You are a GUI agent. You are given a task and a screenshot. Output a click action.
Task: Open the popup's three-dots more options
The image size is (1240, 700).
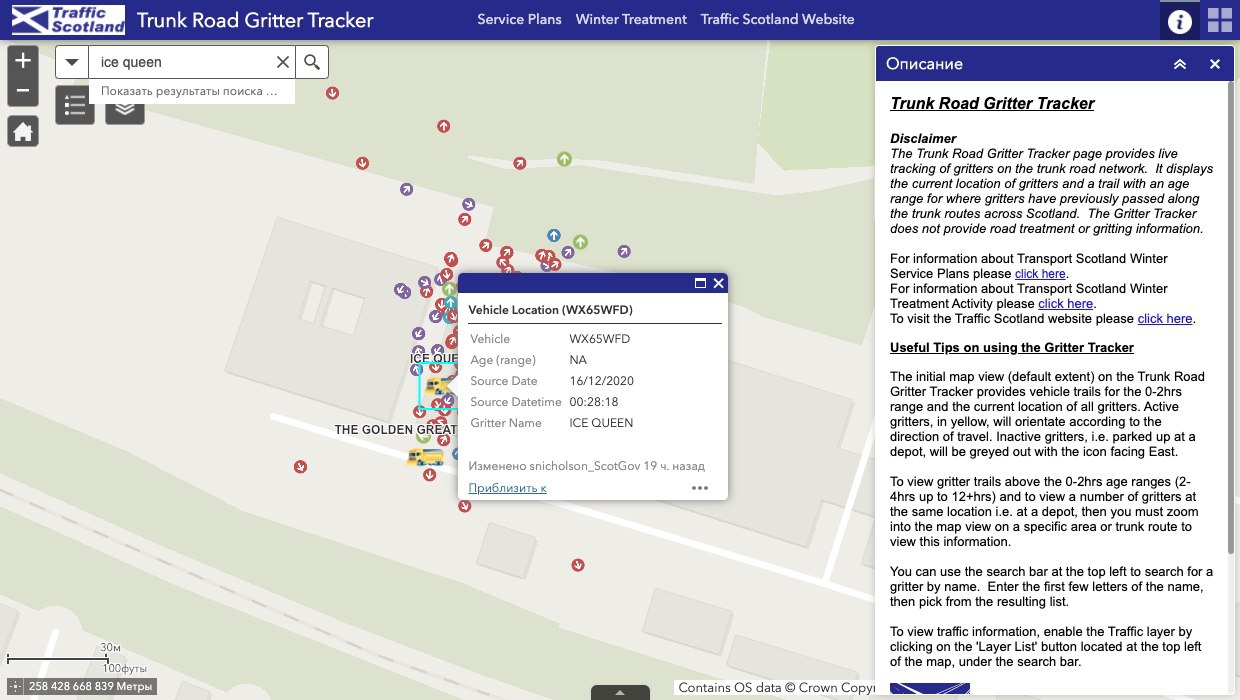pos(700,488)
